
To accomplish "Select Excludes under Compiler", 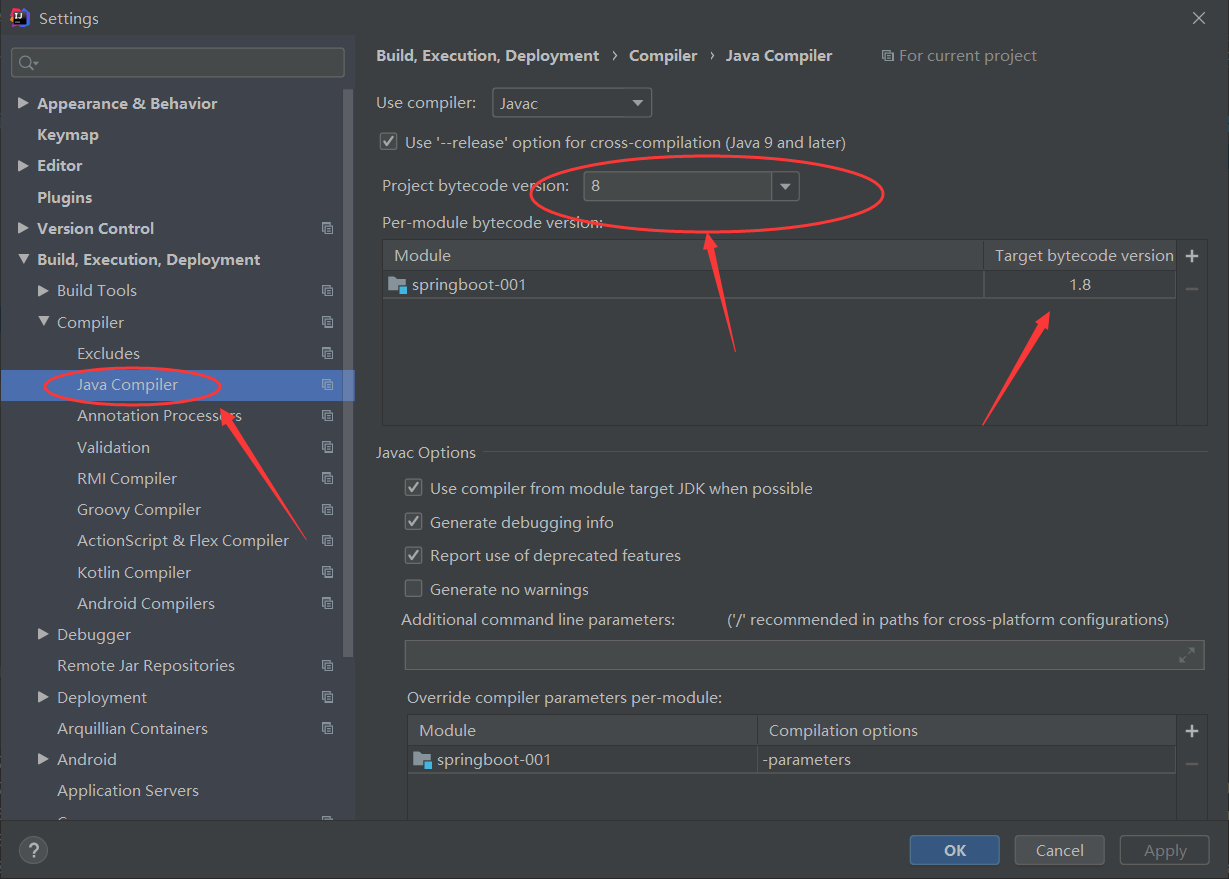I will pyautogui.click(x=108, y=353).
